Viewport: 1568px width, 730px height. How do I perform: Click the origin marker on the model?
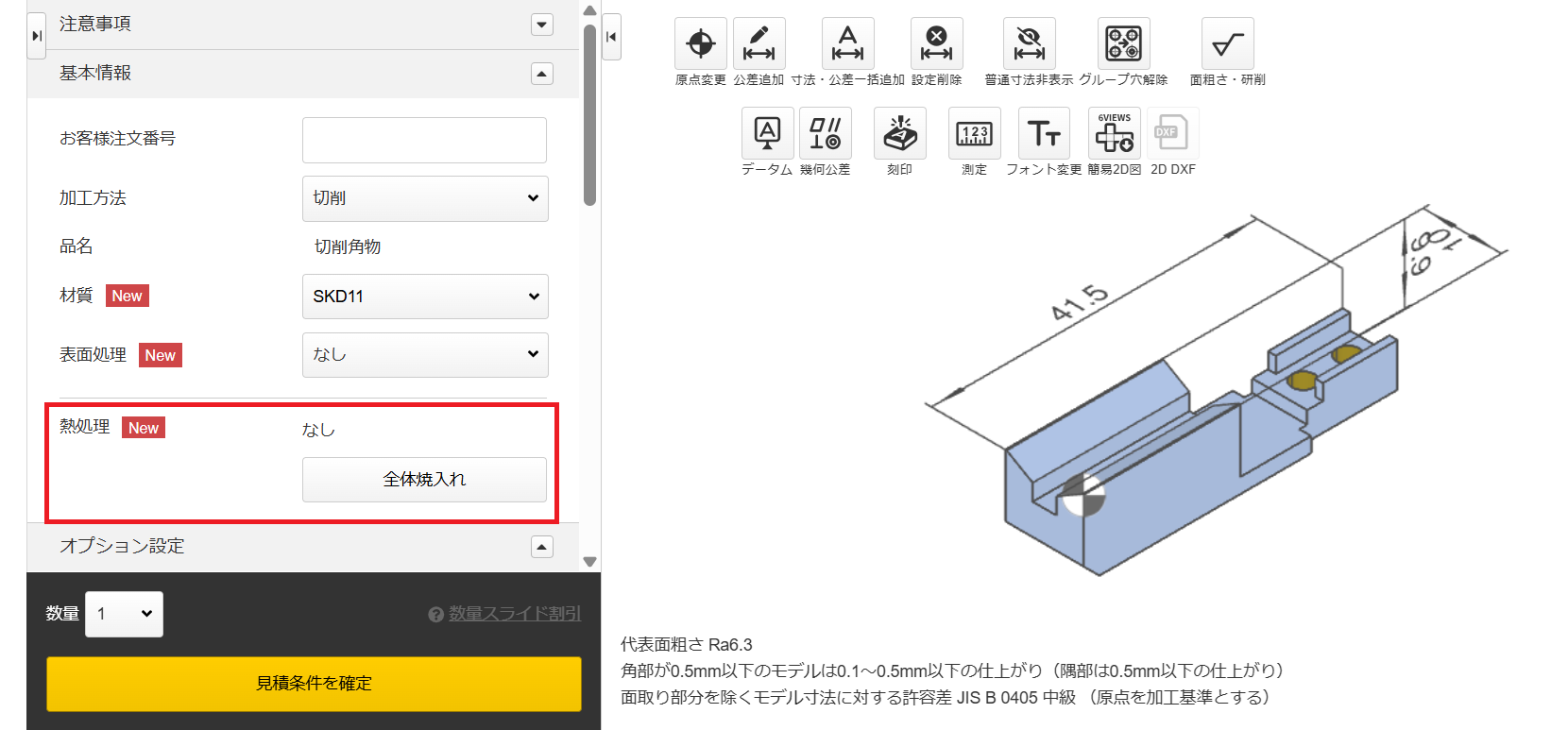pyautogui.click(x=1082, y=494)
